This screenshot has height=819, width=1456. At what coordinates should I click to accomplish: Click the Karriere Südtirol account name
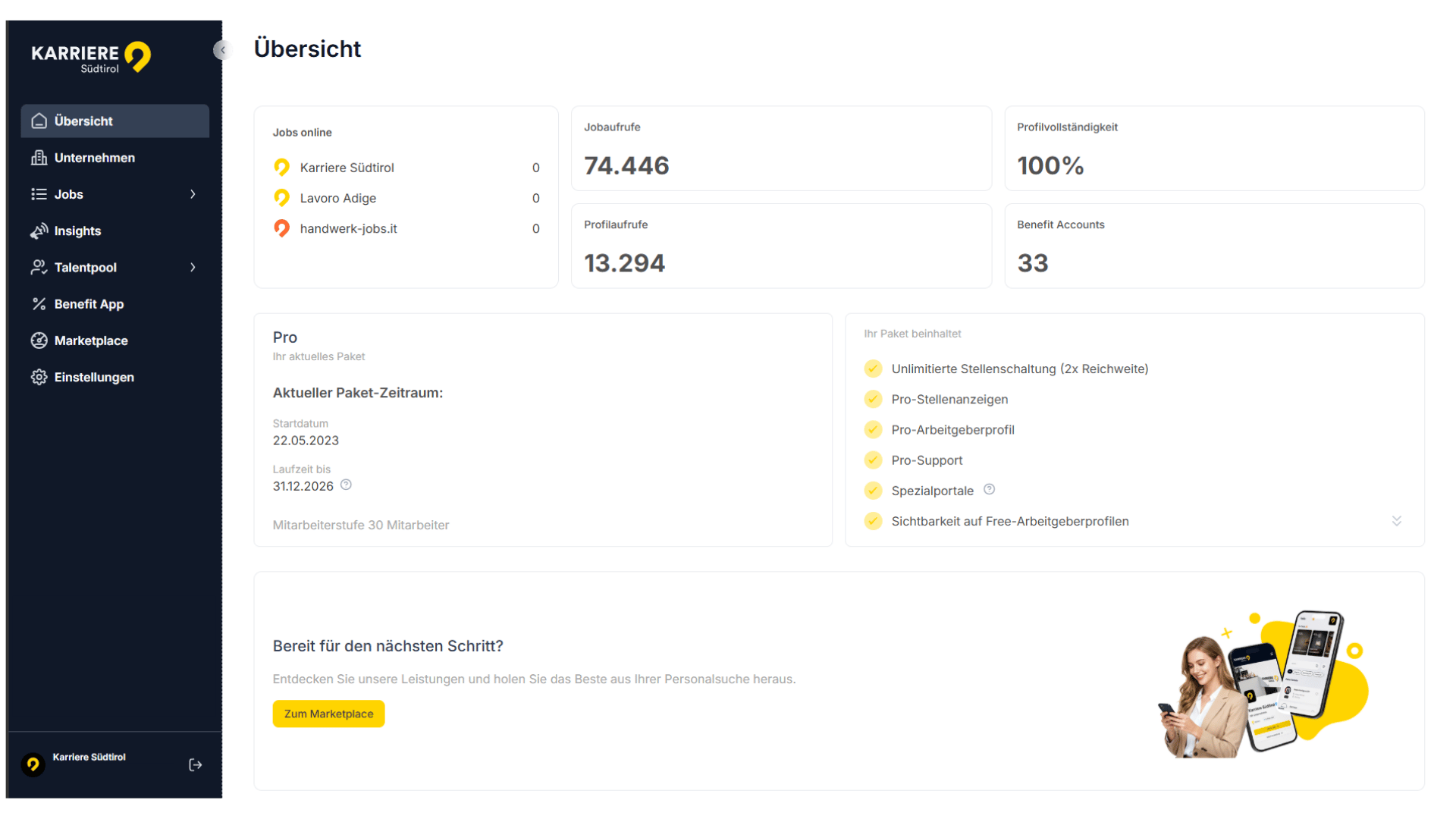(89, 757)
